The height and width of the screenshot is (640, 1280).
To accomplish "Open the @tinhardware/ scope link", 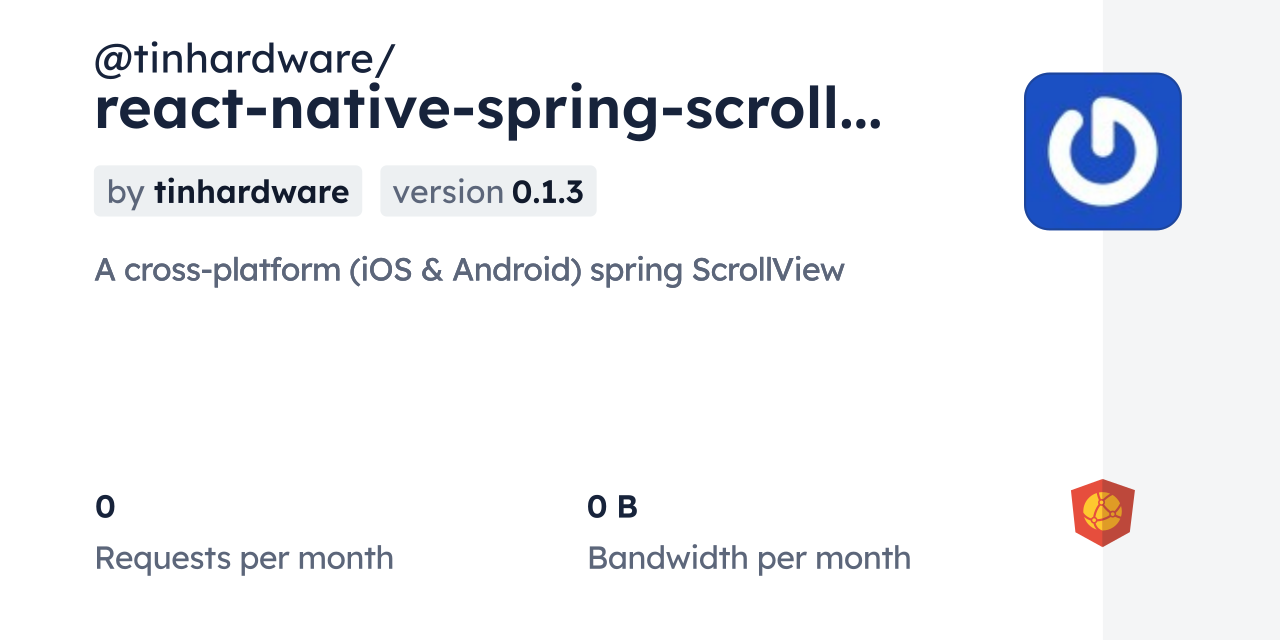I will 244,60.
